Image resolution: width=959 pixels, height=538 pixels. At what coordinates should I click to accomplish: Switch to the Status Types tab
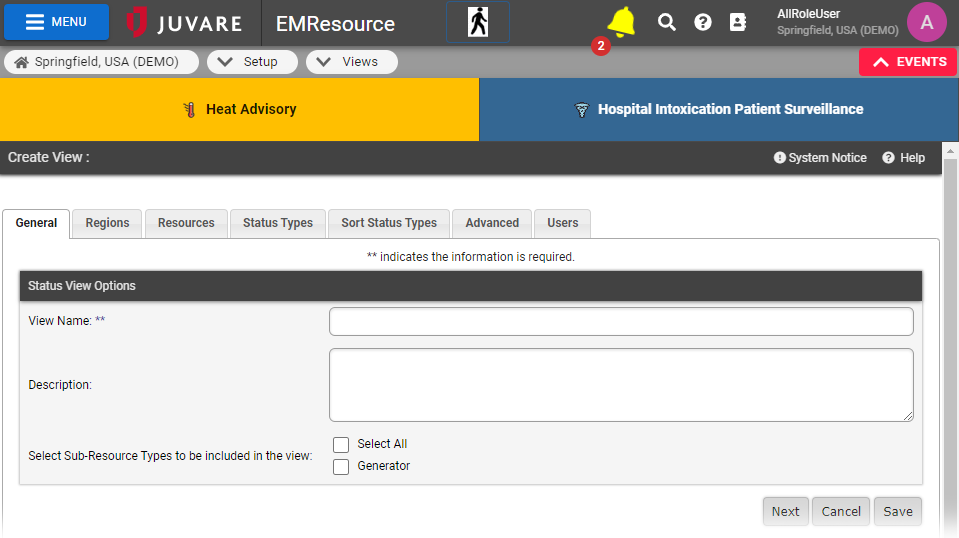(x=278, y=223)
